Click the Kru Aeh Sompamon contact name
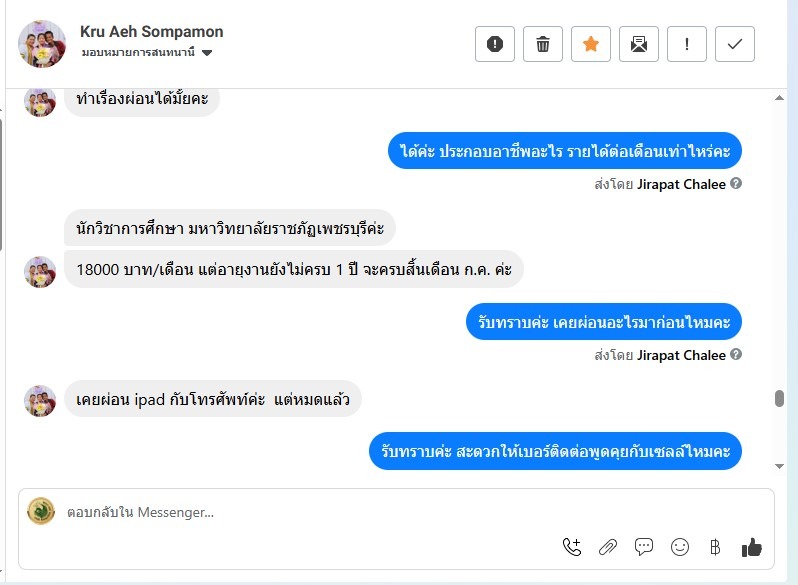Screen dimensions: 798x585 click(152, 32)
